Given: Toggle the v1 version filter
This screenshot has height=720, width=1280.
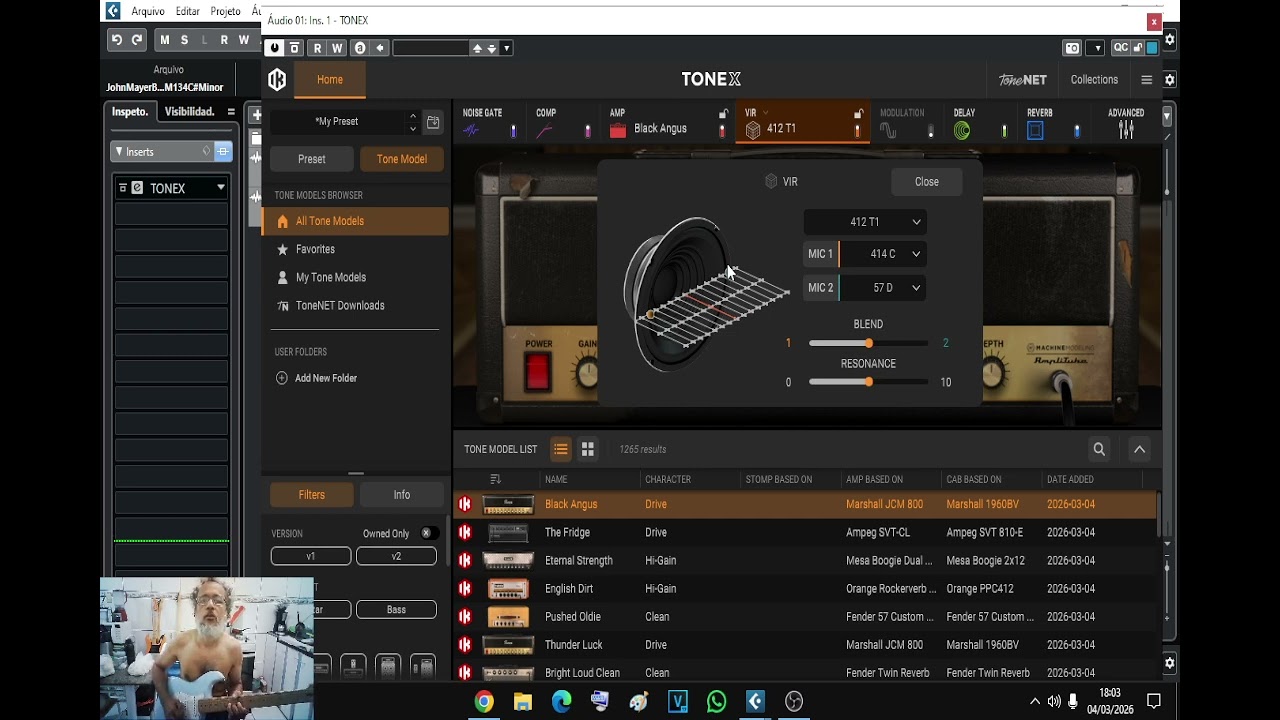Looking at the screenshot, I should click(x=311, y=556).
